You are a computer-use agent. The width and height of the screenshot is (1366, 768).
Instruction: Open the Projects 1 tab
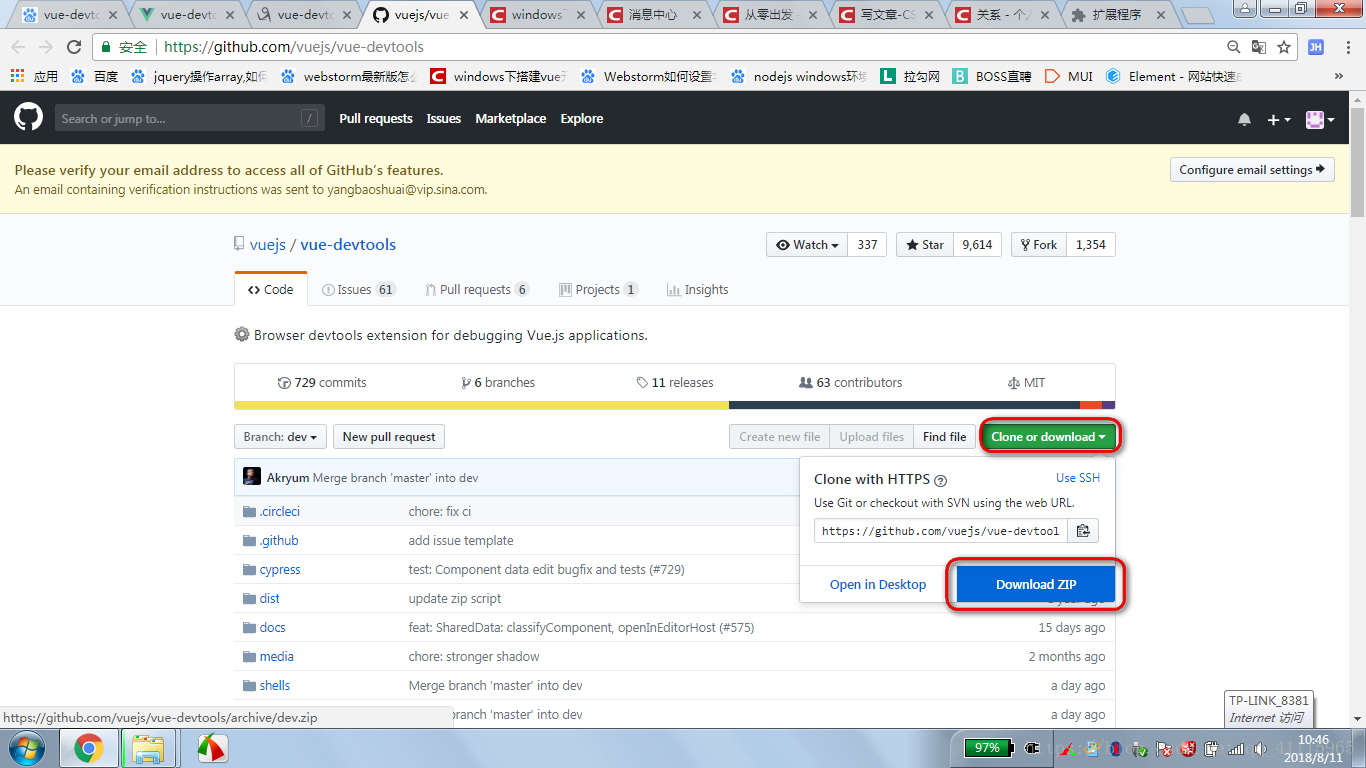point(598,289)
